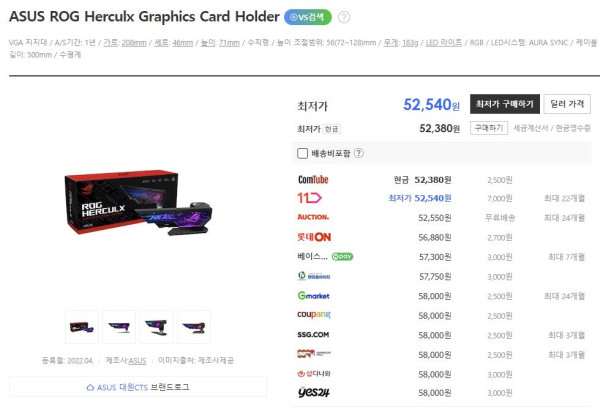Image resolution: width=600 pixels, height=416 pixels.
Task: Open the Coupang seller logo
Action: [x=314, y=315]
